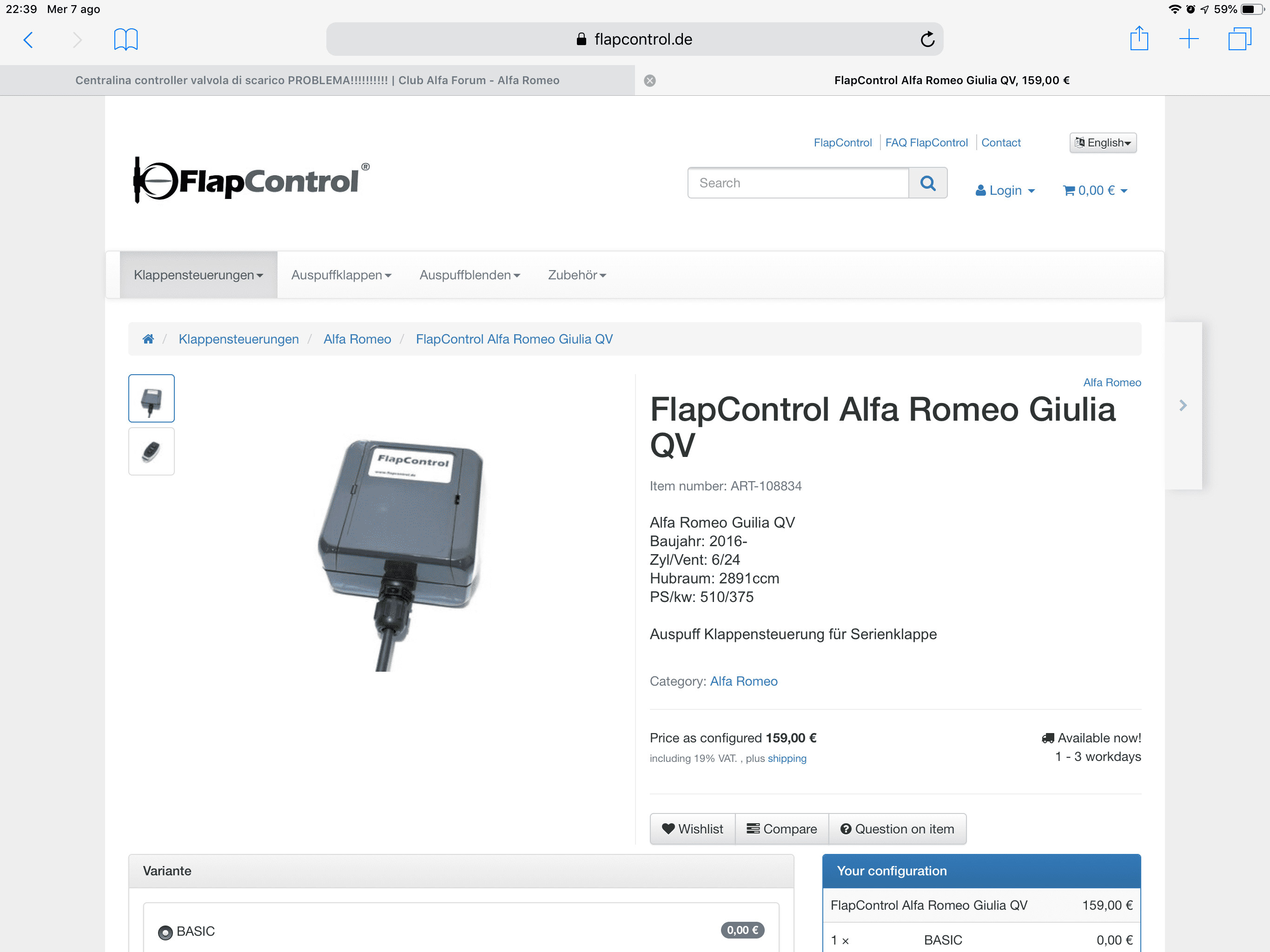1270x952 pixels.
Task: Click Klappensteuerungen in the breadcrumb
Action: (239, 339)
